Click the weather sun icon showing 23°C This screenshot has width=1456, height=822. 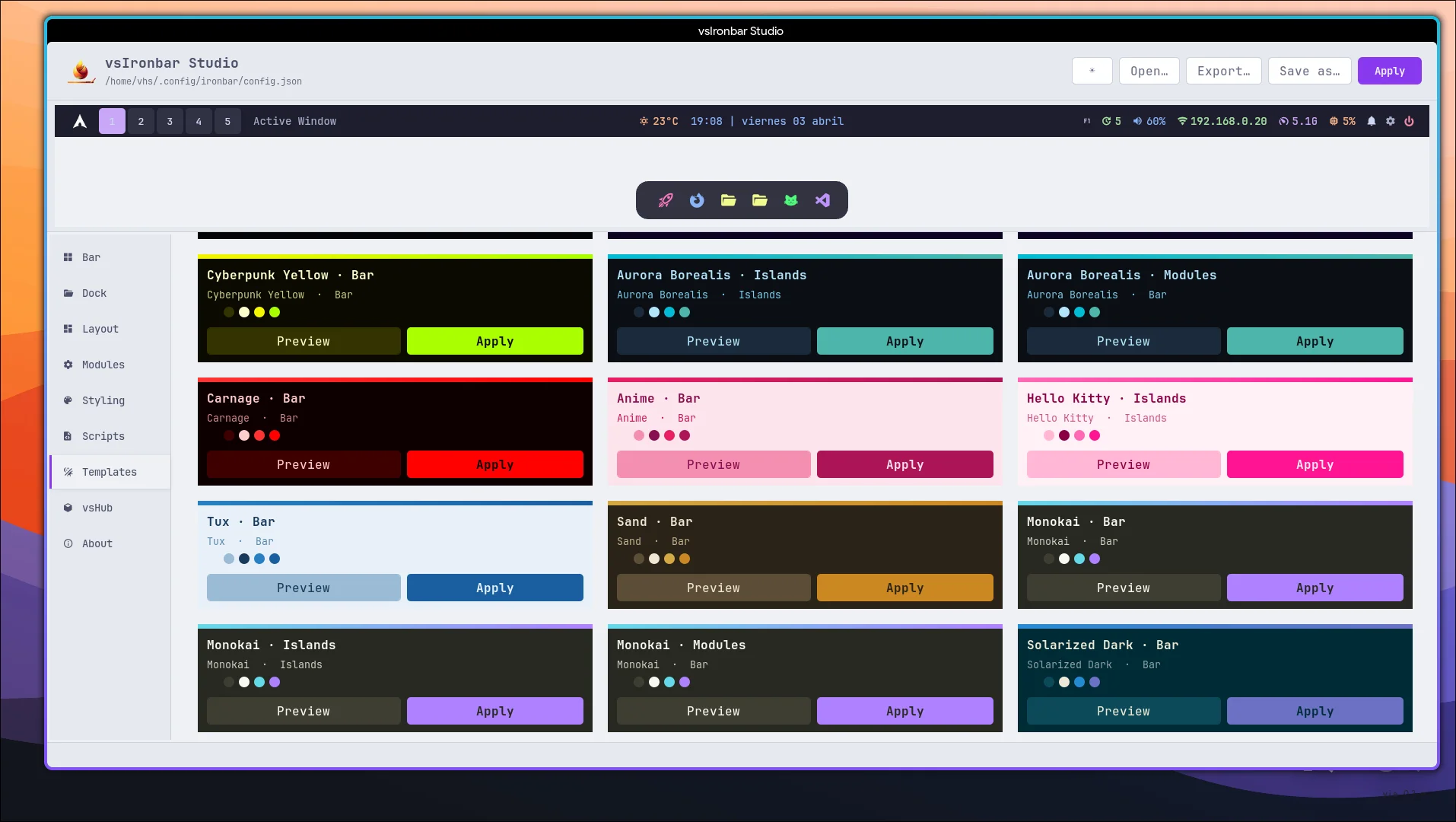[644, 121]
